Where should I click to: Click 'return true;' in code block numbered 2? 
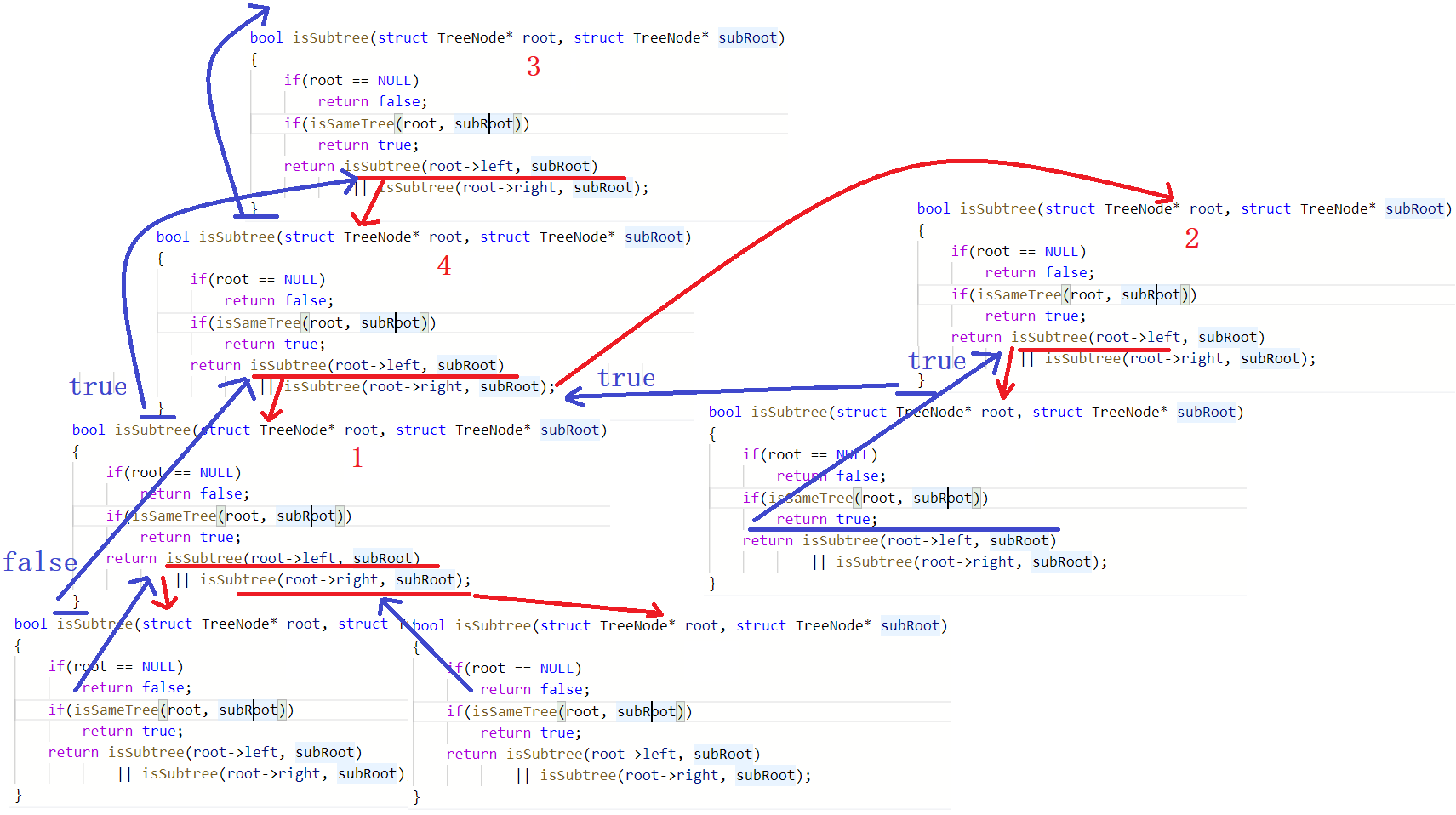point(1036,316)
